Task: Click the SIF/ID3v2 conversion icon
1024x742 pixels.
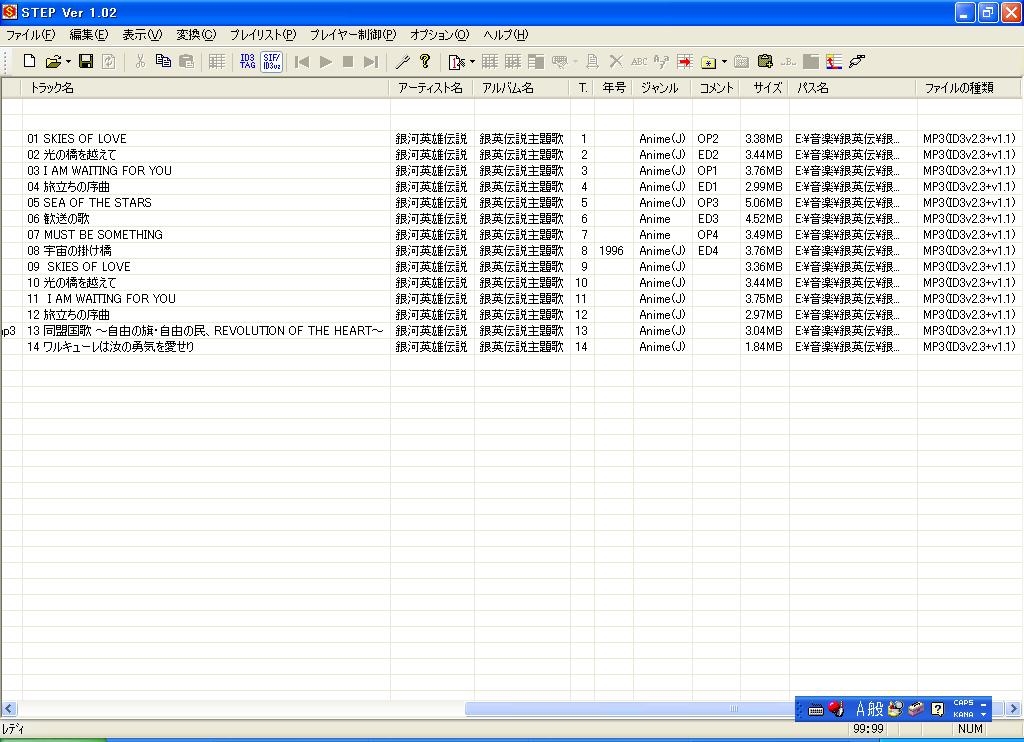Action: (x=271, y=62)
